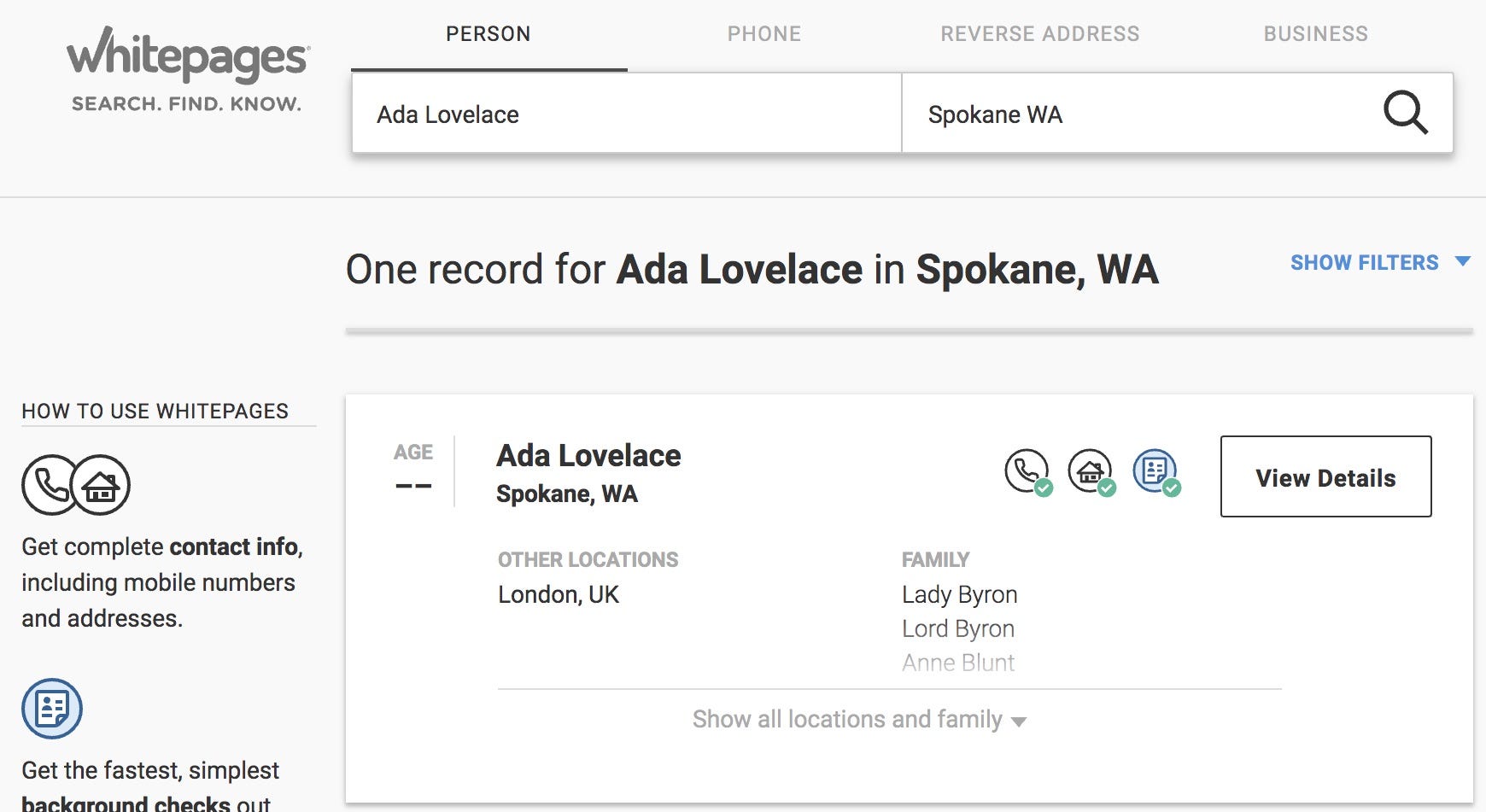Click the 'Get complete contact info' sidebar text
The width and height of the screenshot is (1486, 812).
(x=162, y=582)
